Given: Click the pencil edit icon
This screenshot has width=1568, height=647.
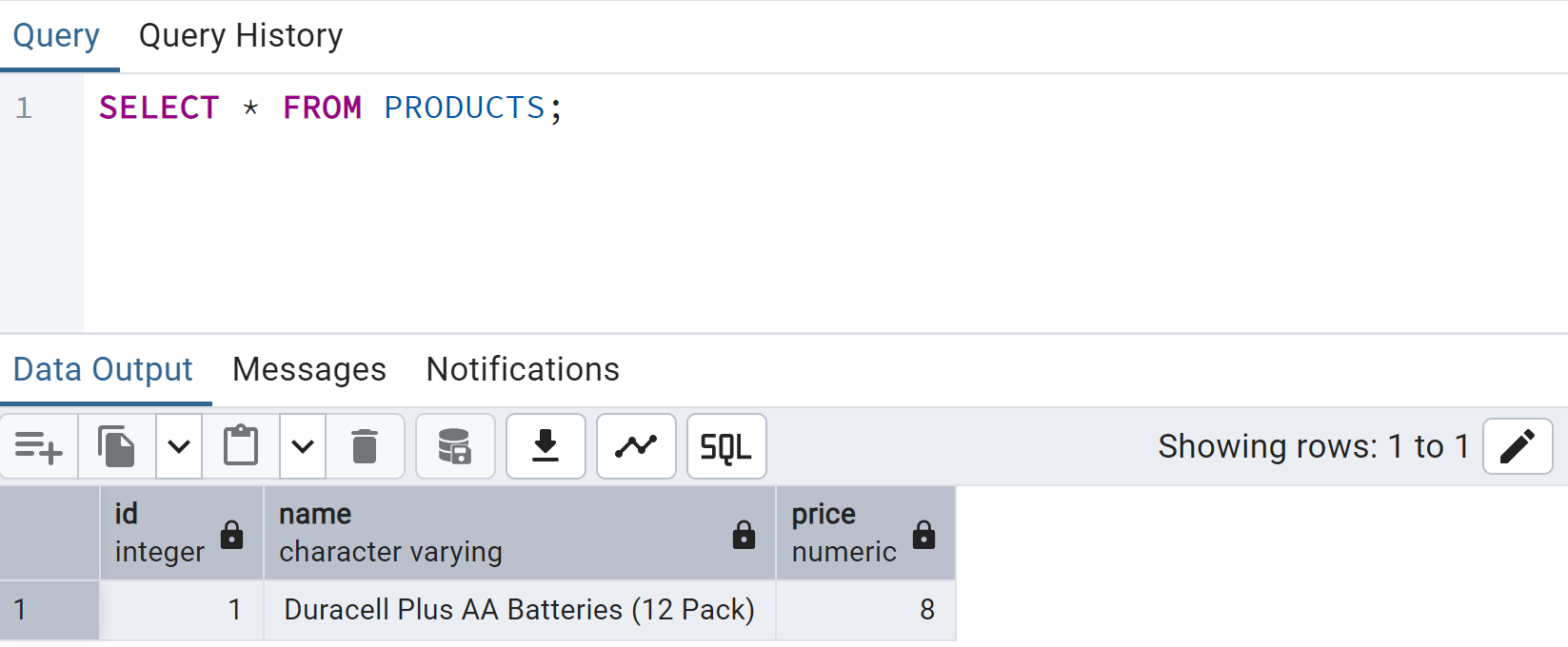Looking at the screenshot, I should 1518,446.
